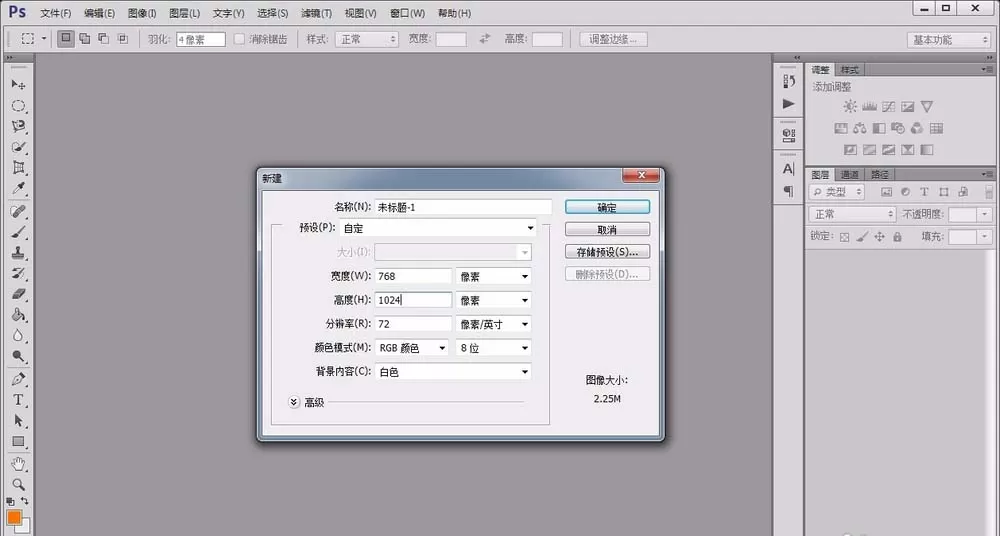Viewport: 1000px width, 536px height.
Task: Click the 存储预设 button
Action: coord(607,252)
